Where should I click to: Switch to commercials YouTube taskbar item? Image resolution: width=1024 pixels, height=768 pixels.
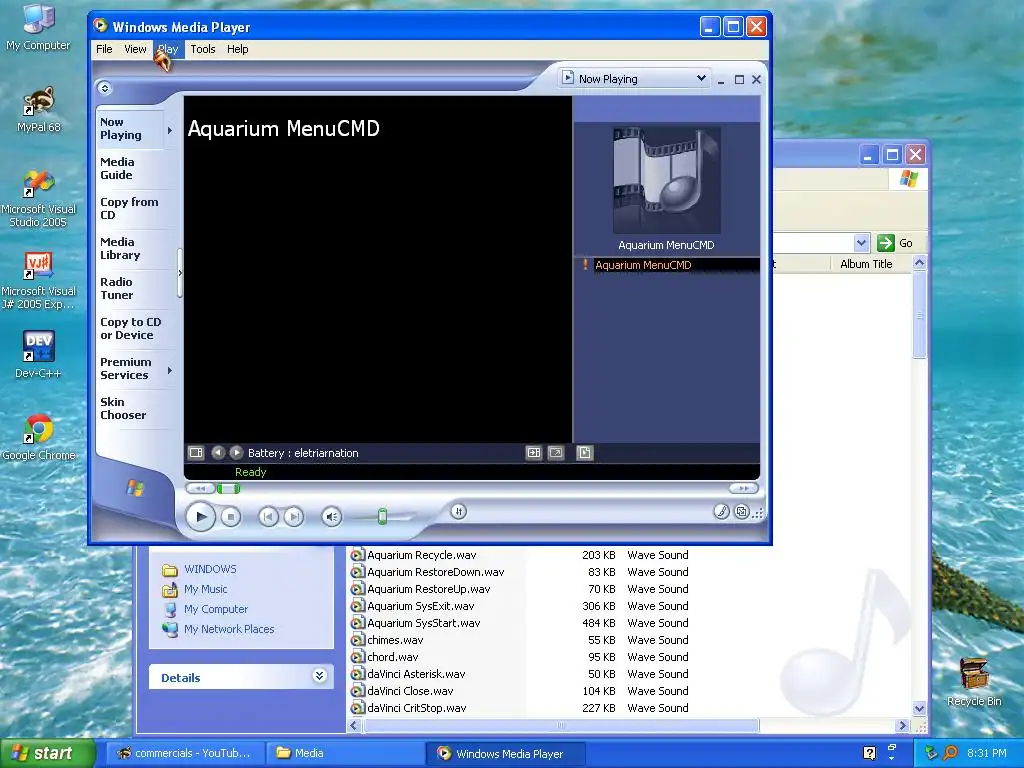(184, 753)
